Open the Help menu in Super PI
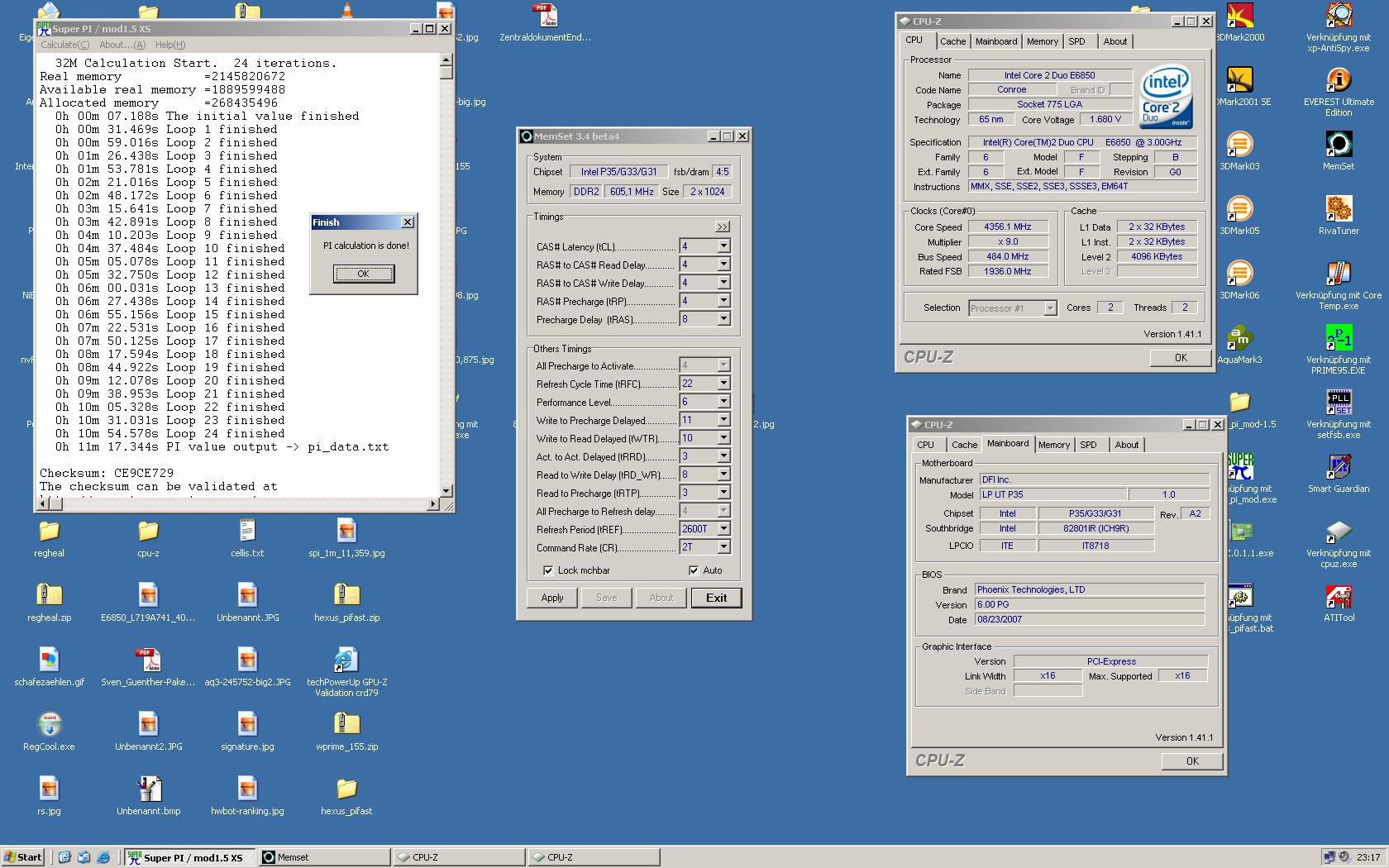Viewport: 1389px width, 868px height. point(170,45)
